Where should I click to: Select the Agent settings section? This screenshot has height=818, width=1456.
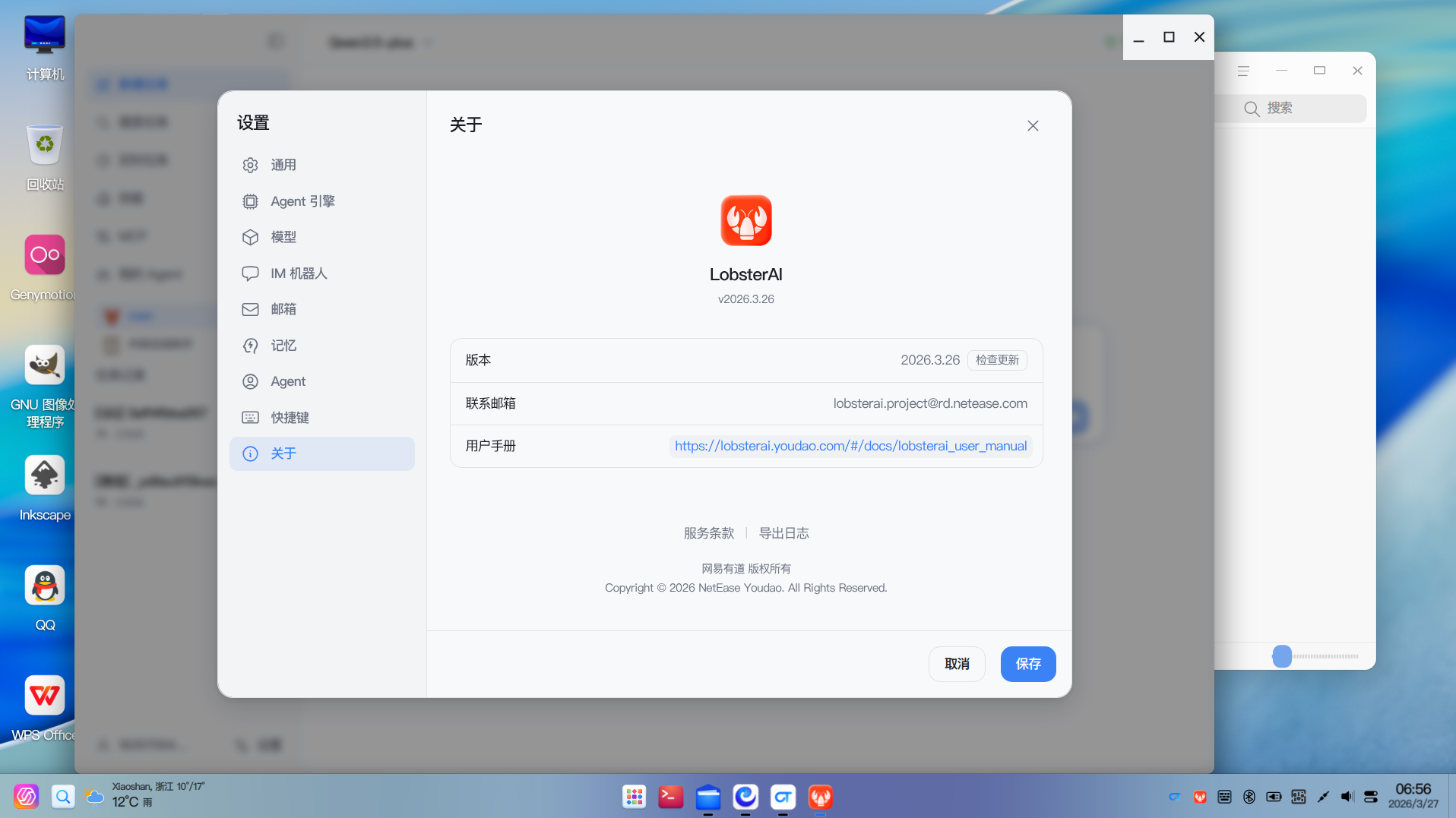pyautogui.click(x=286, y=381)
